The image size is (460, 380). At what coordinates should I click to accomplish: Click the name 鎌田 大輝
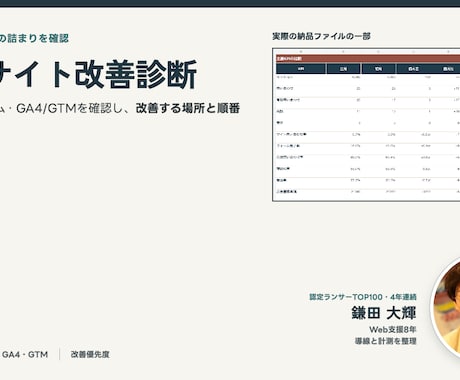[x=384, y=313]
